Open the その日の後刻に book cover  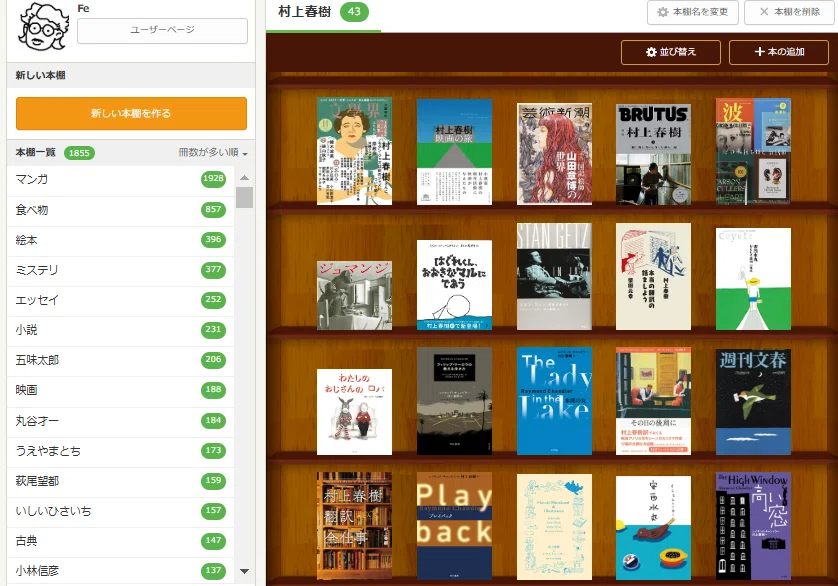(653, 401)
